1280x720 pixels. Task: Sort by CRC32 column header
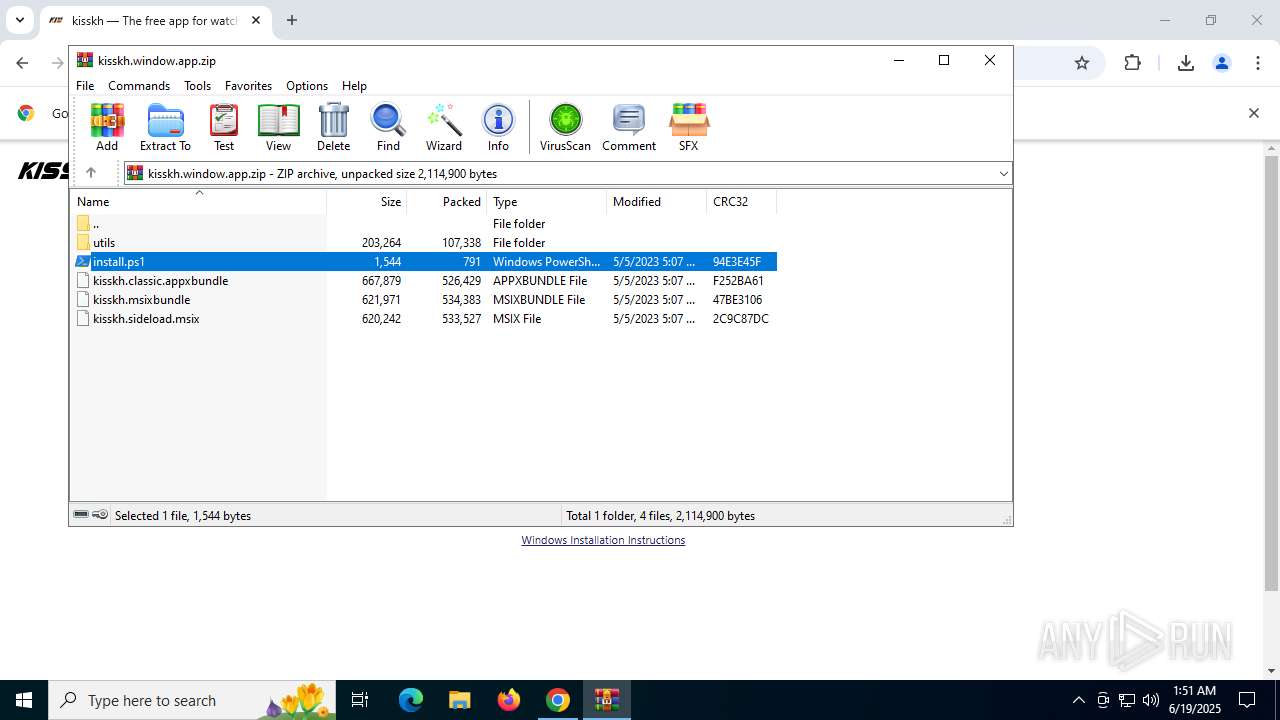pos(741,202)
